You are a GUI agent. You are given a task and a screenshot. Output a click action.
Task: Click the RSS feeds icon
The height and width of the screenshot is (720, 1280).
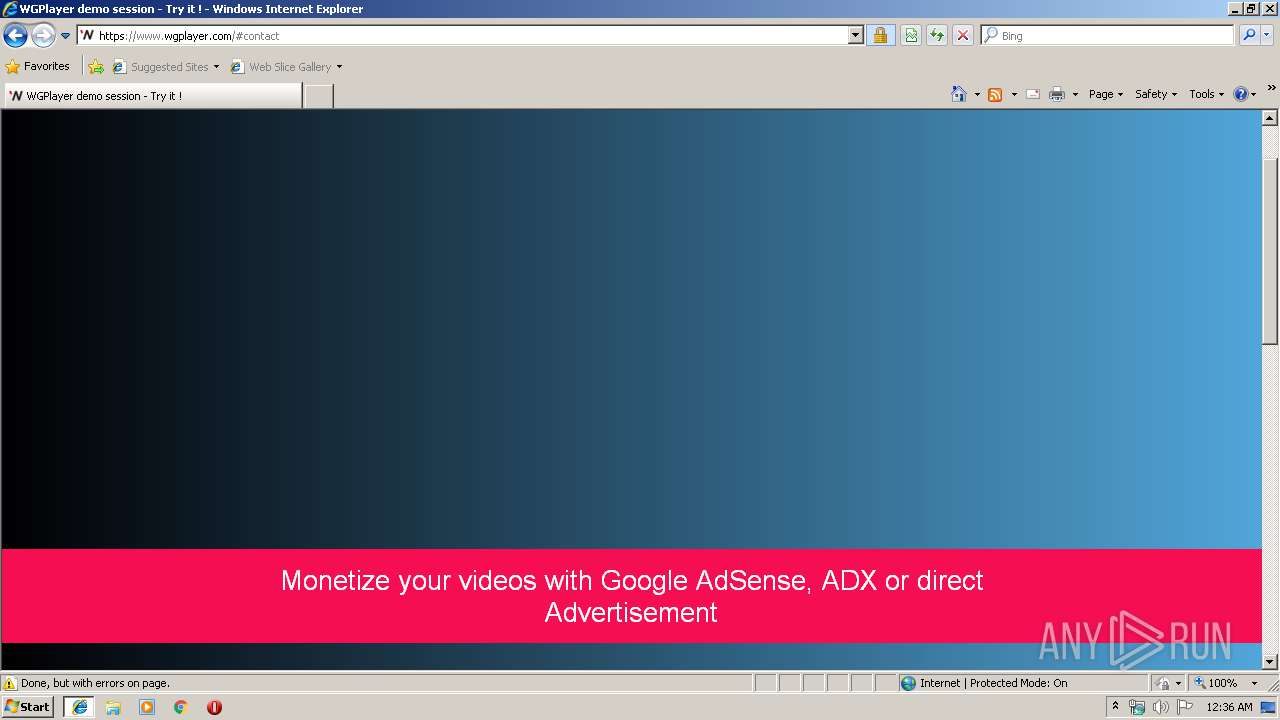click(995, 94)
